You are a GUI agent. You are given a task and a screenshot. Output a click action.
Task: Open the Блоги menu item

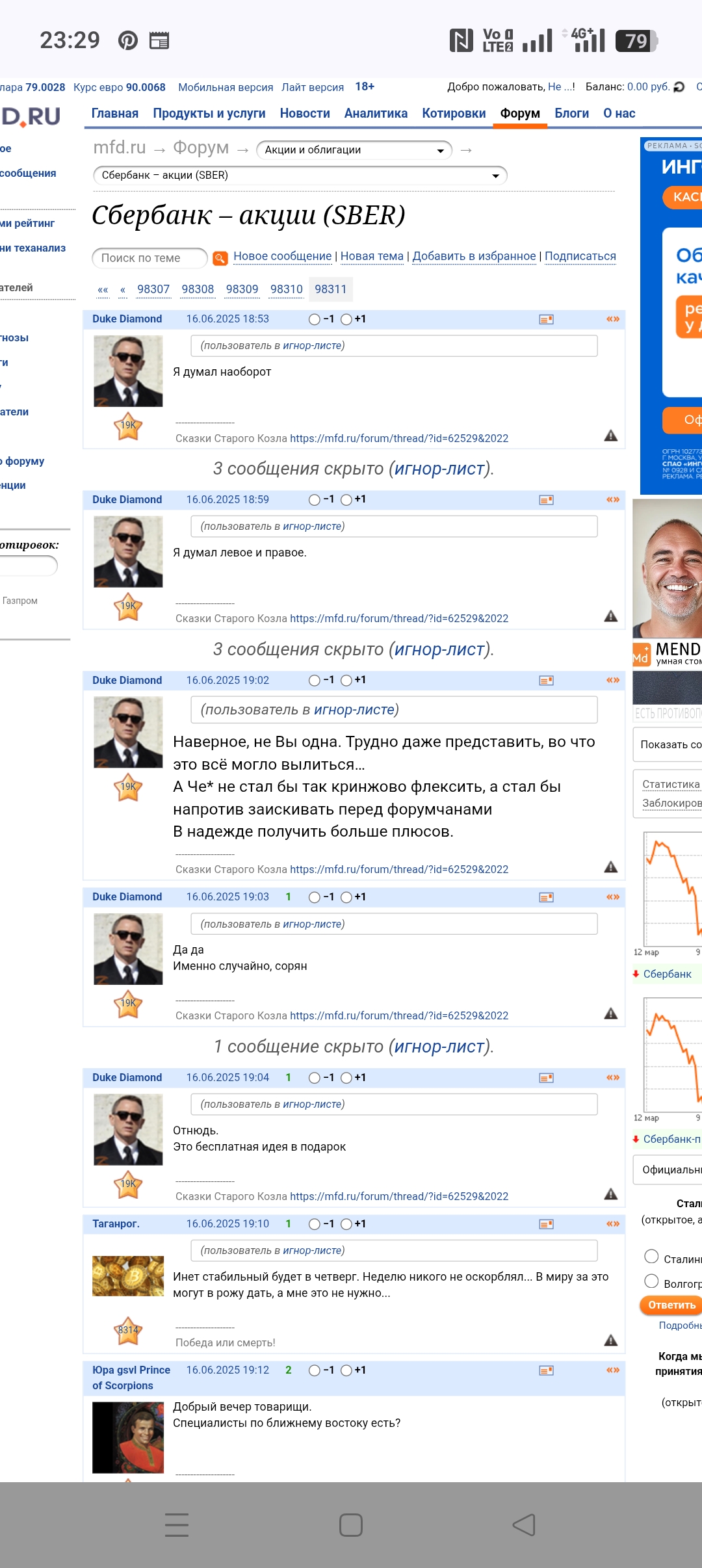click(572, 114)
